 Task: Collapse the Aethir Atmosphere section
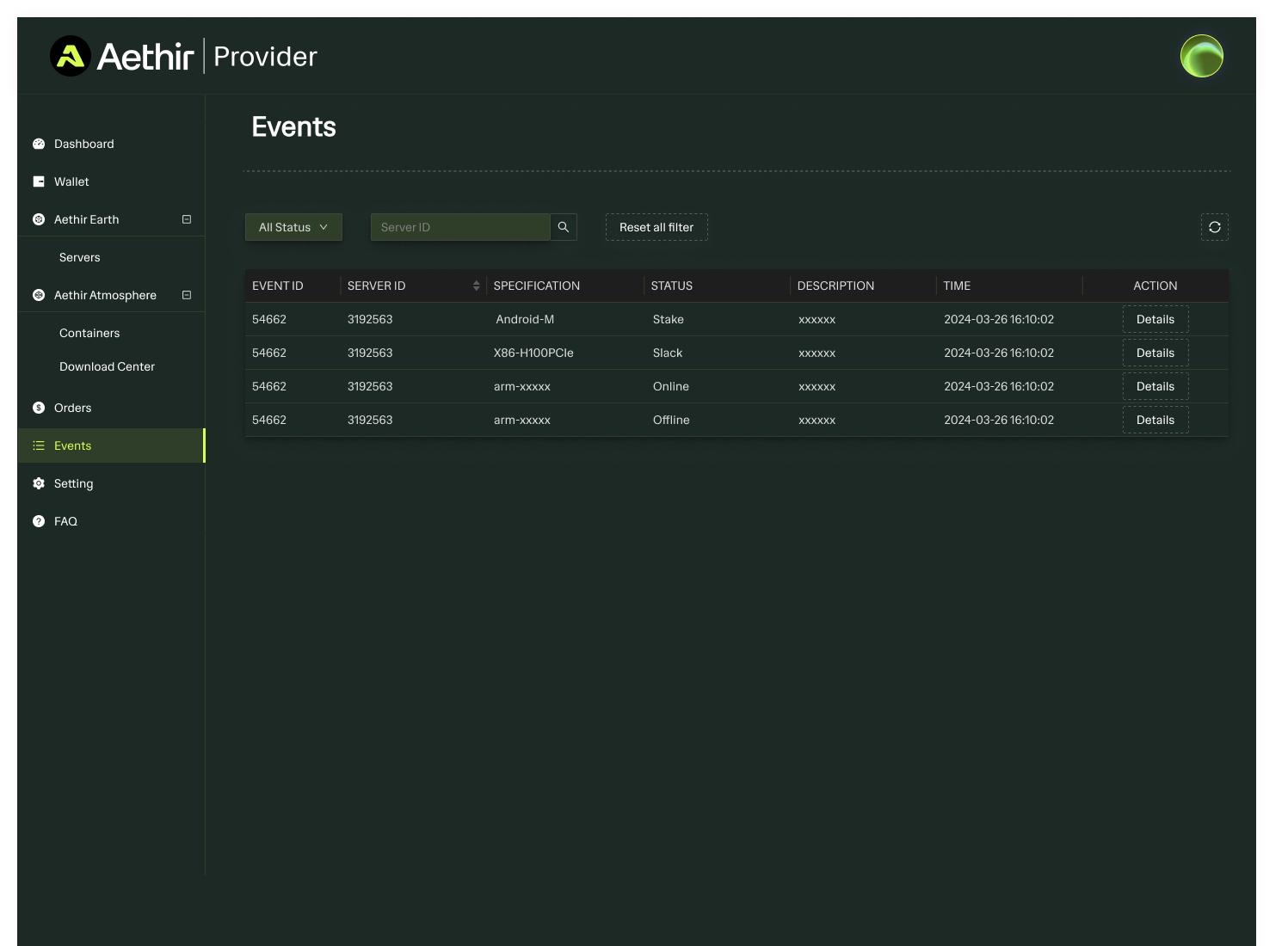(187, 296)
